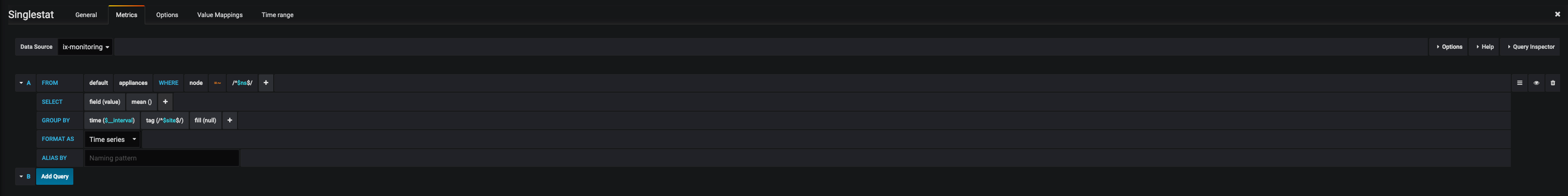The height and width of the screenshot is (196, 1568).
Task: Click the plus icon in WHERE row
Action: [265, 82]
